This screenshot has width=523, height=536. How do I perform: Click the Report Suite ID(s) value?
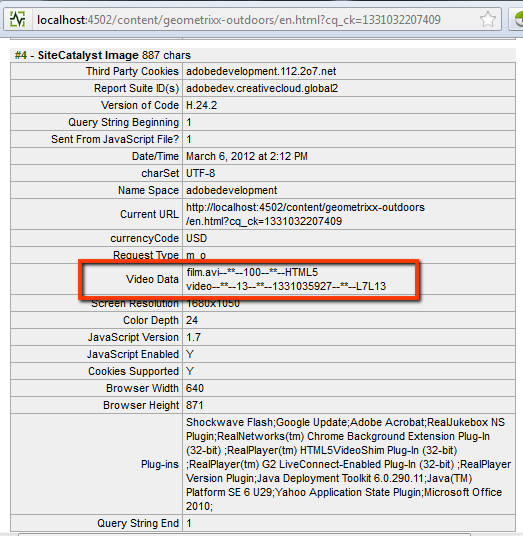click(262, 88)
